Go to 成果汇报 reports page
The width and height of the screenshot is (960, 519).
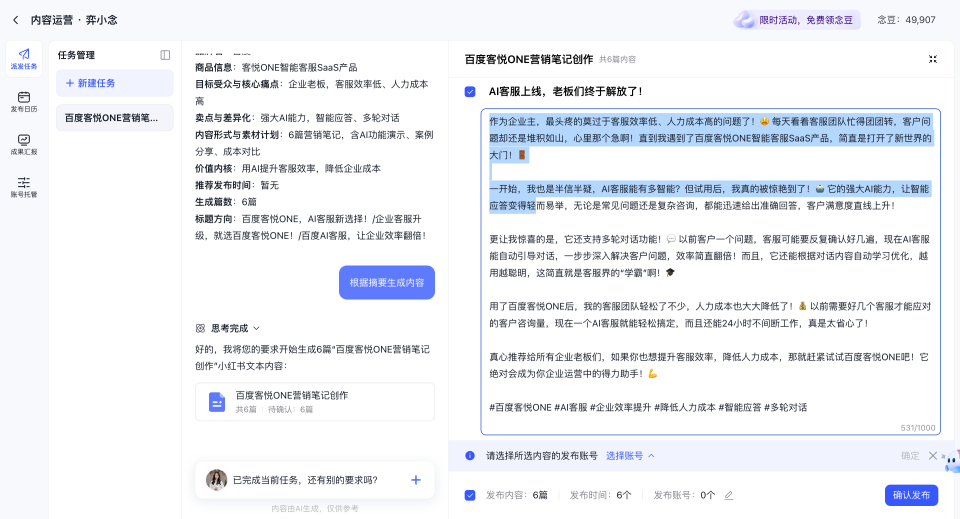[x=24, y=144]
